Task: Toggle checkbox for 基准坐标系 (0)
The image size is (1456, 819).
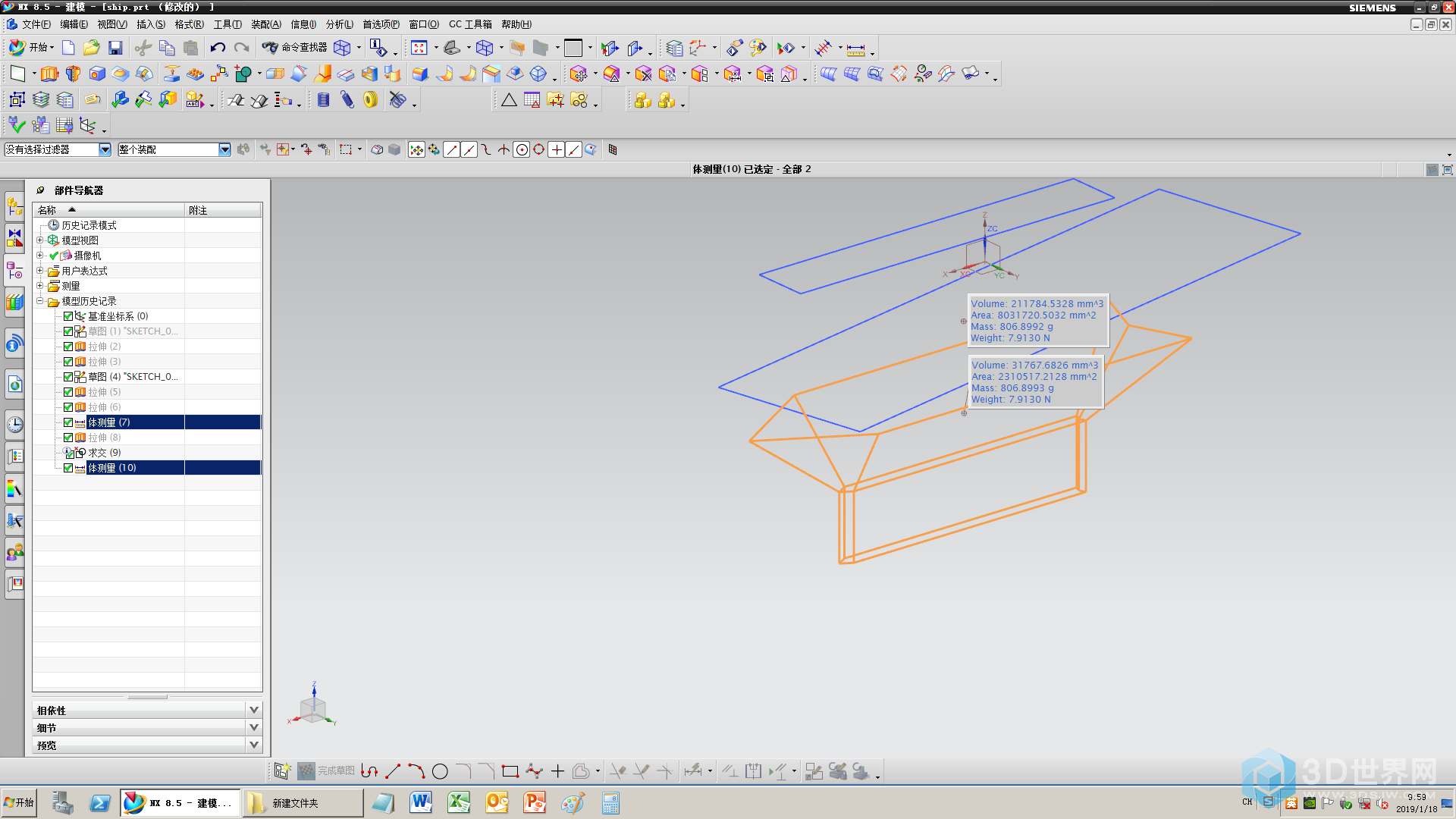Action: [x=68, y=316]
